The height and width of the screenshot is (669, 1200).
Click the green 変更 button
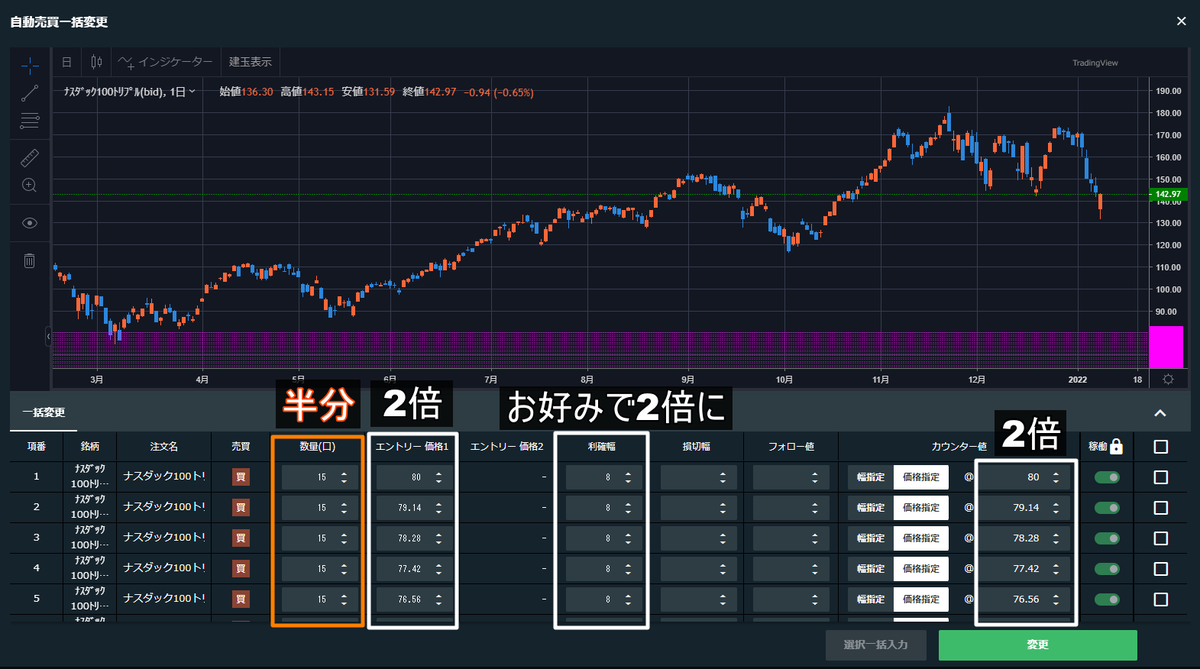point(1038,645)
